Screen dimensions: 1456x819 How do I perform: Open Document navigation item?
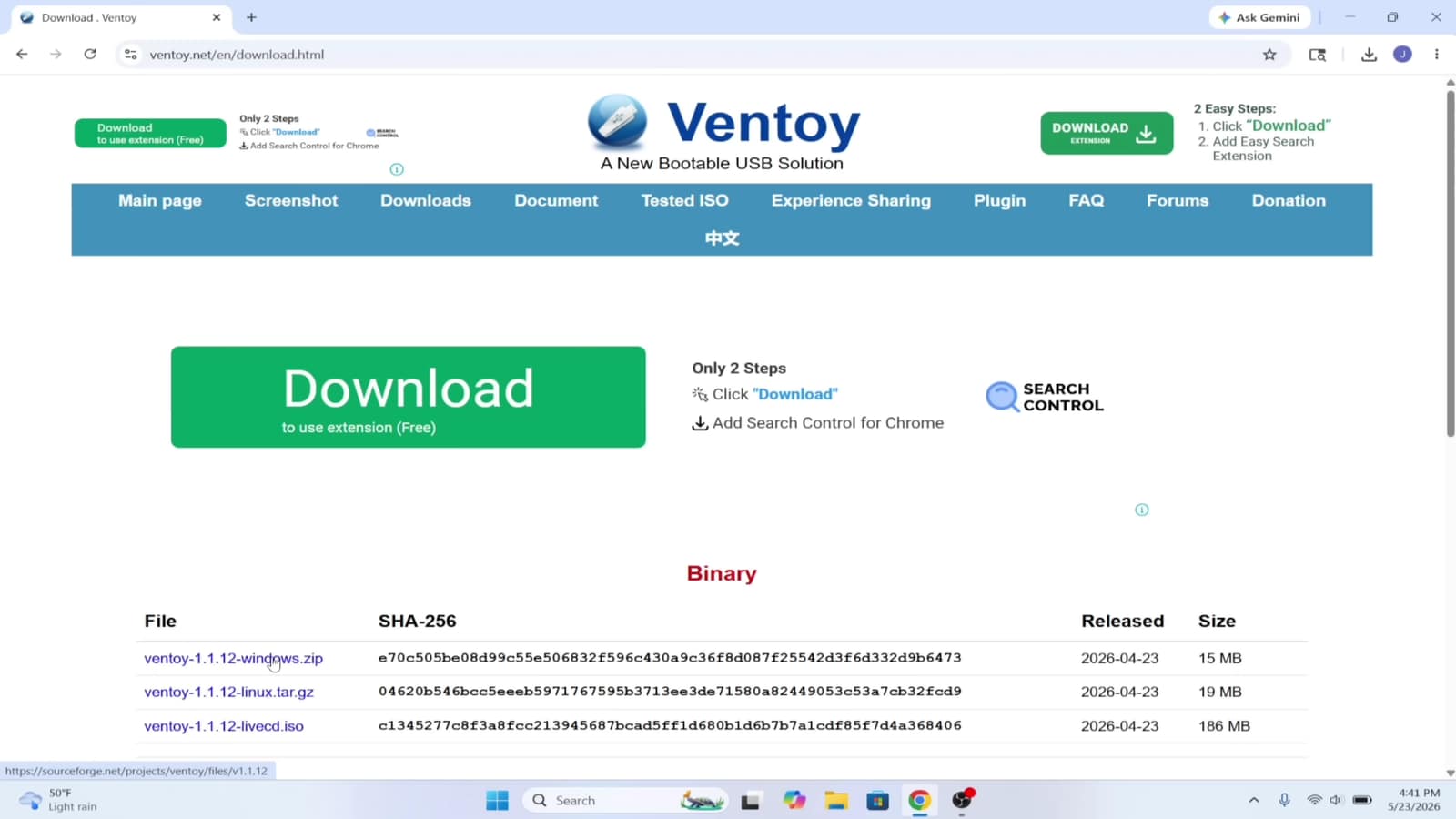[556, 200]
